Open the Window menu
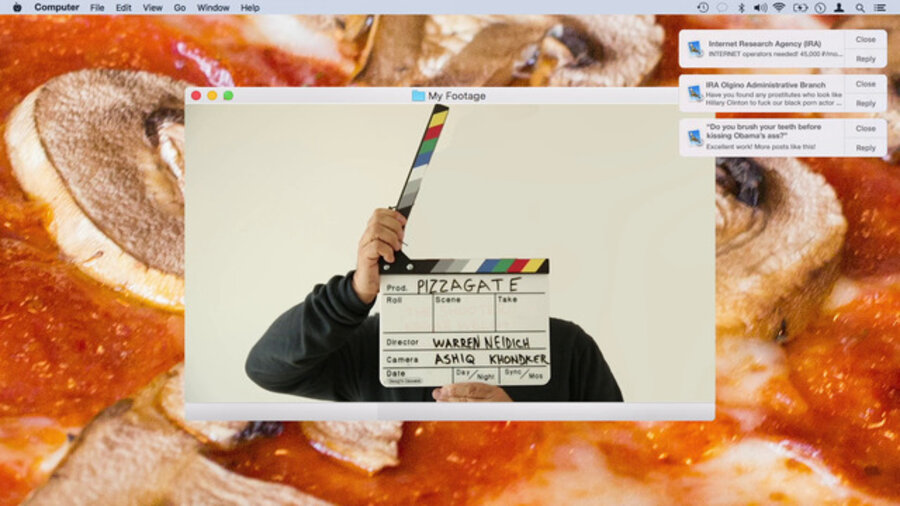The height and width of the screenshot is (506, 900). (213, 7)
